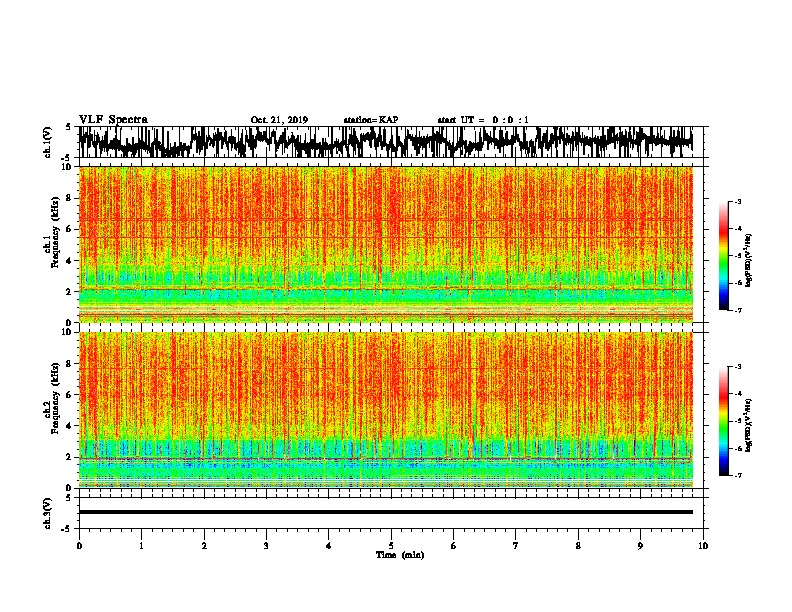The image size is (792, 612).
Task: Click the "ch.1(V)" y-axis label
Action: (48, 142)
